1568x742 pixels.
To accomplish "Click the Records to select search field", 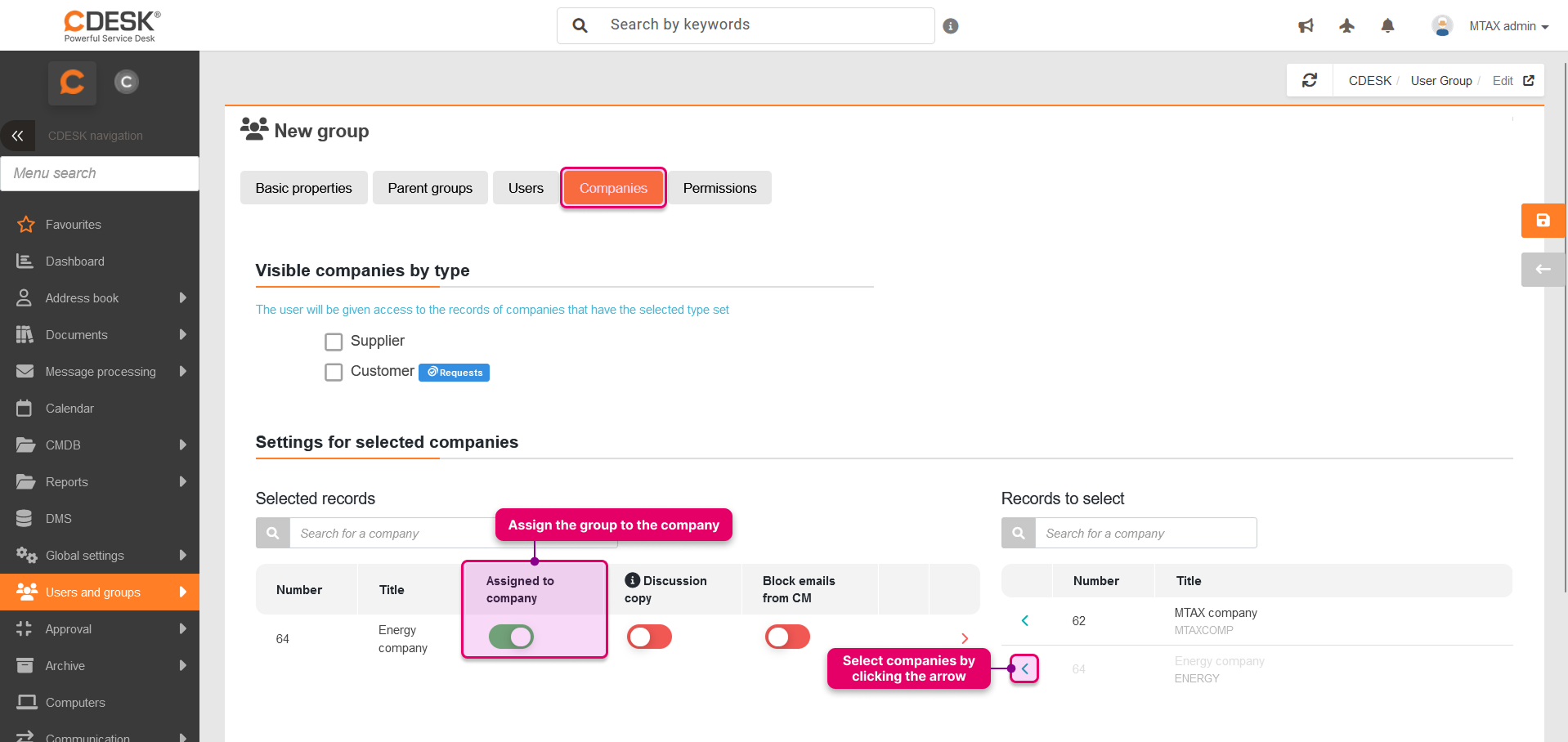I will pyautogui.click(x=1145, y=534).
